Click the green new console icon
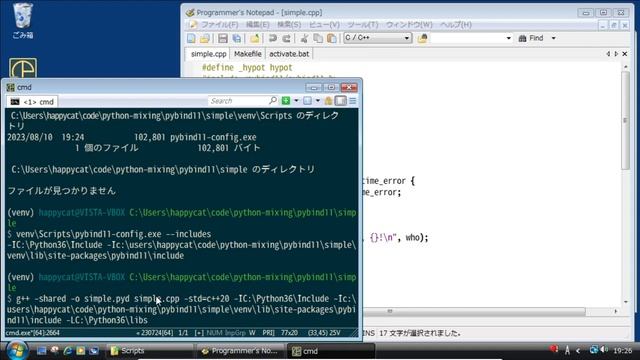640x360 pixels. [286, 100]
